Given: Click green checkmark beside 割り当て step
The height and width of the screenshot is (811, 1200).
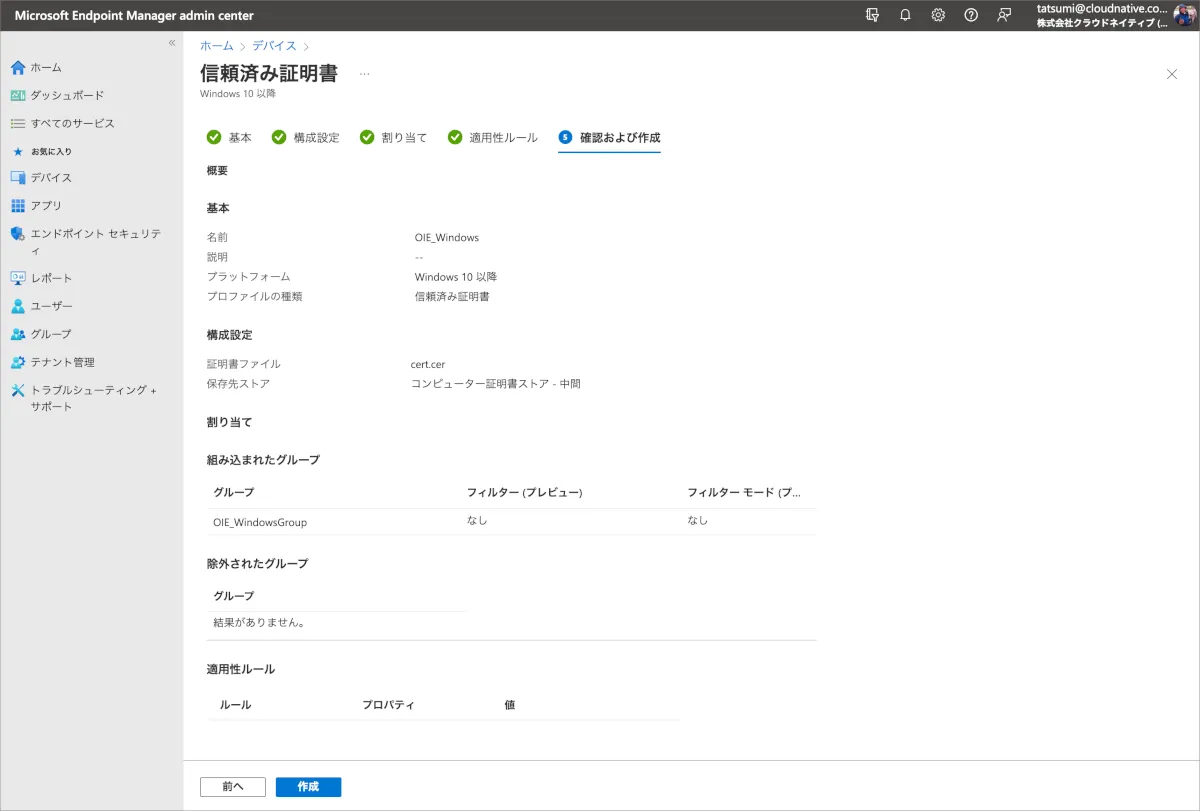Looking at the screenshot, I should 367,138.
